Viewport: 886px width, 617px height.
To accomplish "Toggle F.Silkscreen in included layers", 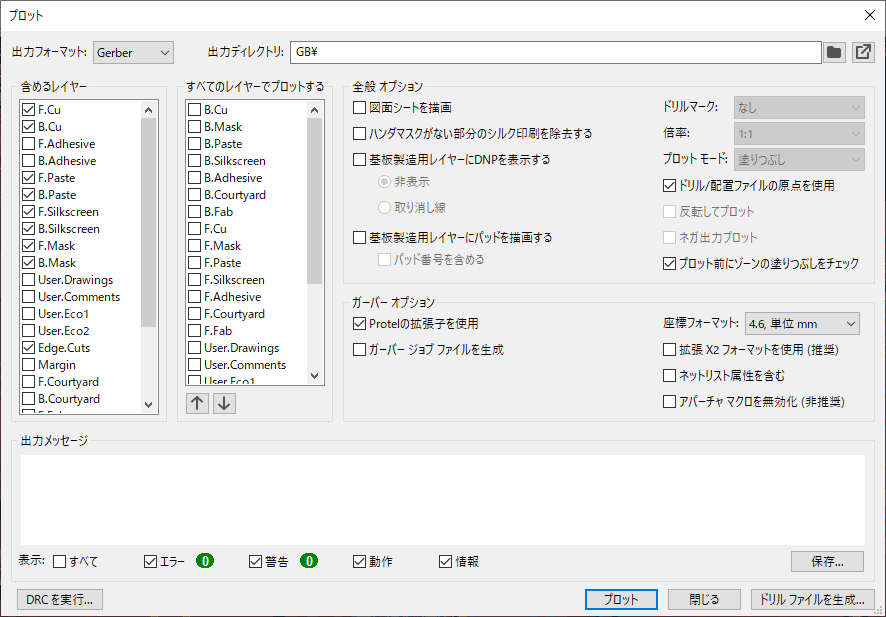I will [x=28, y=211].
